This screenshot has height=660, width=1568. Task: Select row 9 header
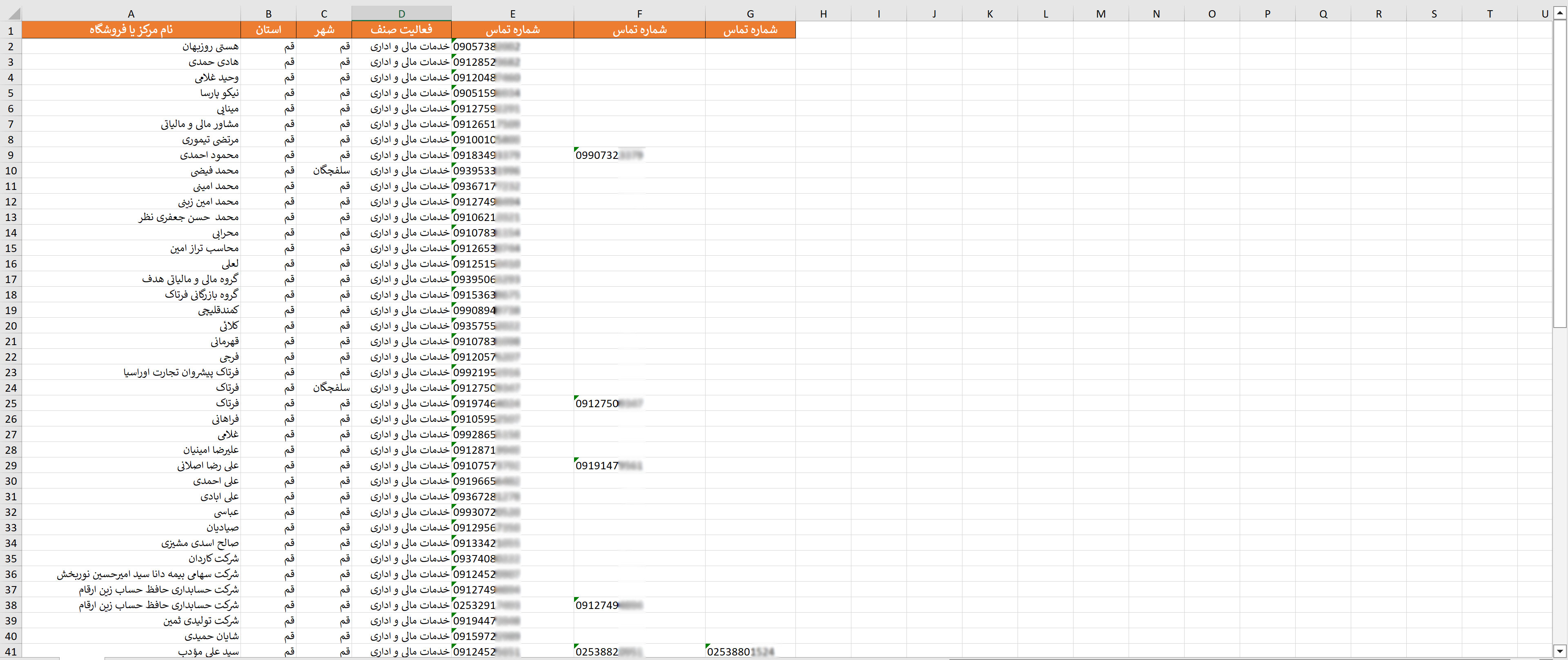[x=11, y=155]
